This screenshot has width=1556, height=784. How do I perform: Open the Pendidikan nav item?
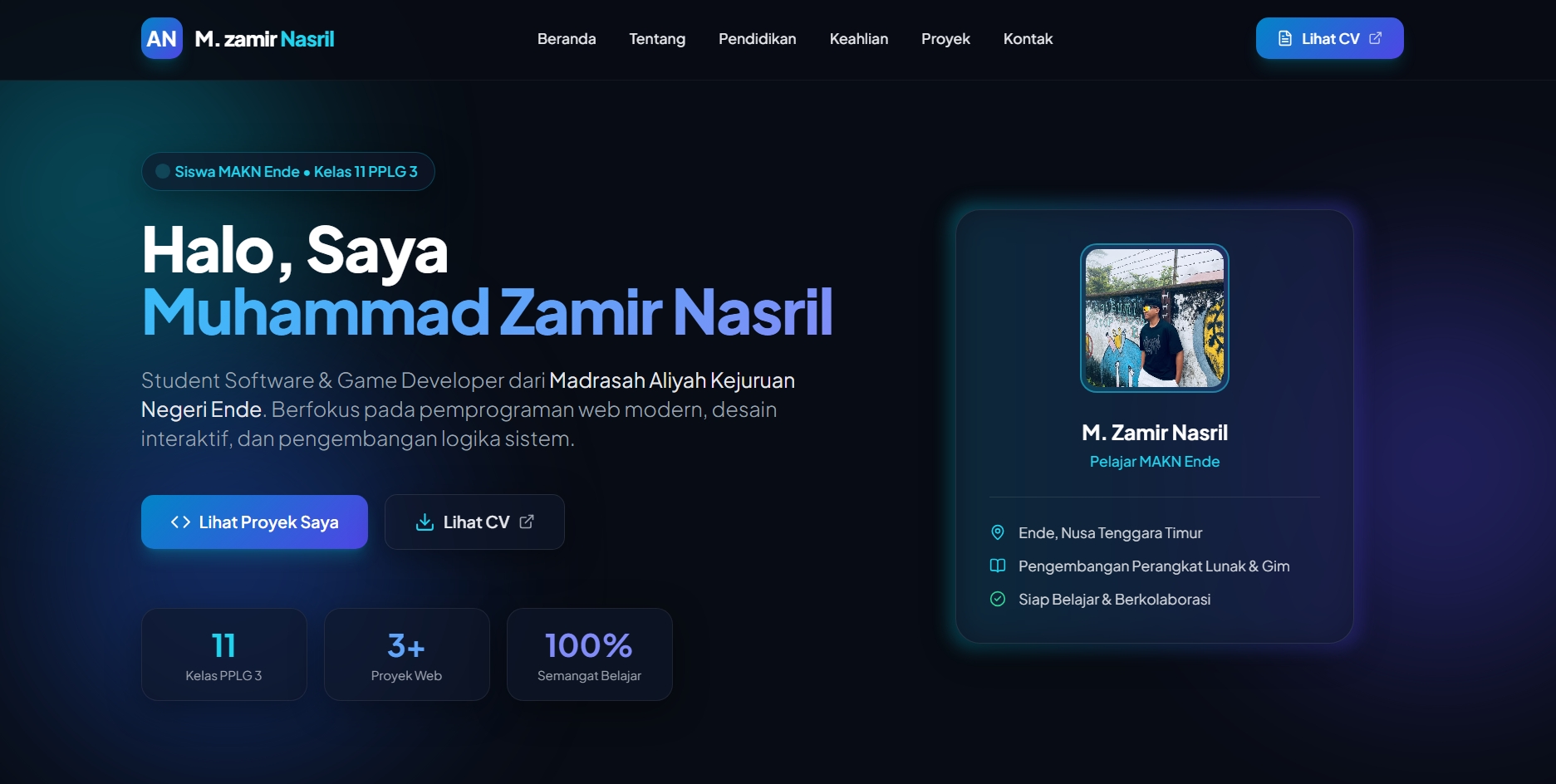(758, 39)
